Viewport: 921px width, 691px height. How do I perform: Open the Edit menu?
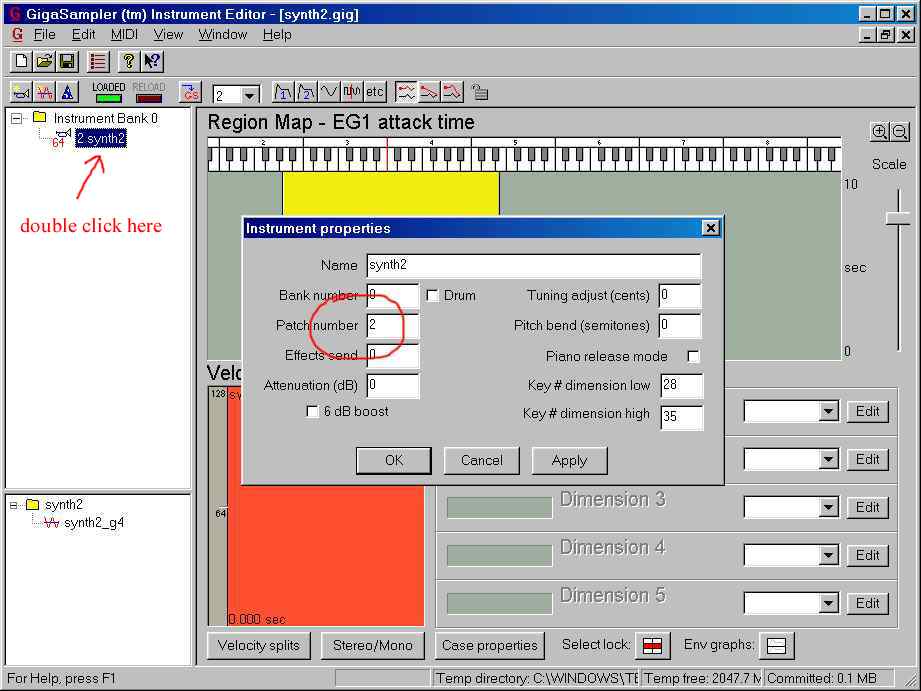tap(83, 35)
